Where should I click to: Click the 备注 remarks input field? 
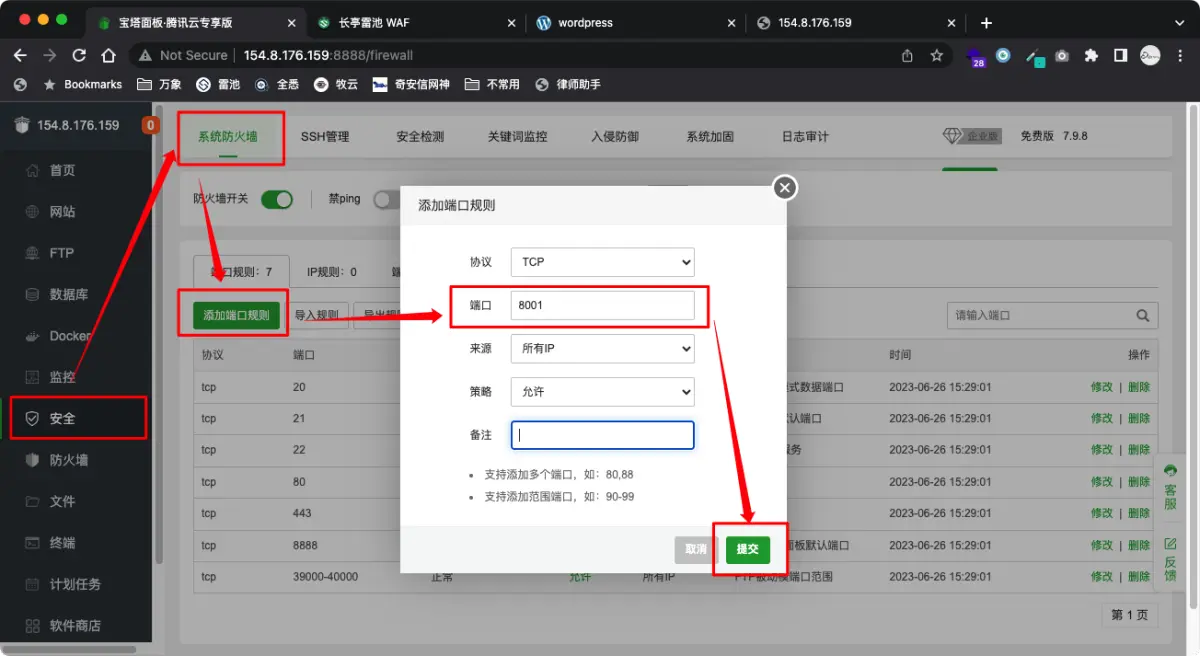coord(602,435)
